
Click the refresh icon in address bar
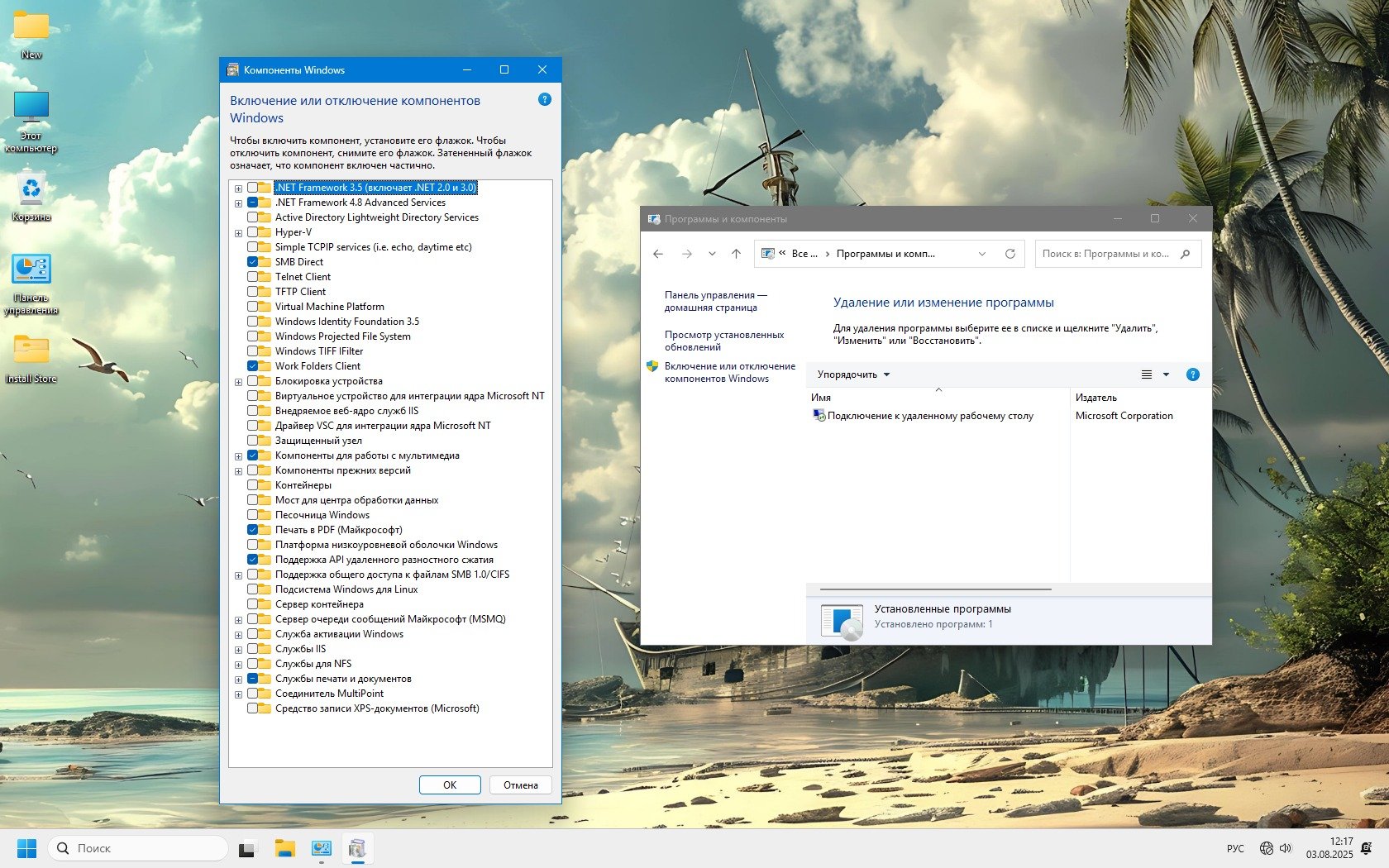coord(1010,254)
